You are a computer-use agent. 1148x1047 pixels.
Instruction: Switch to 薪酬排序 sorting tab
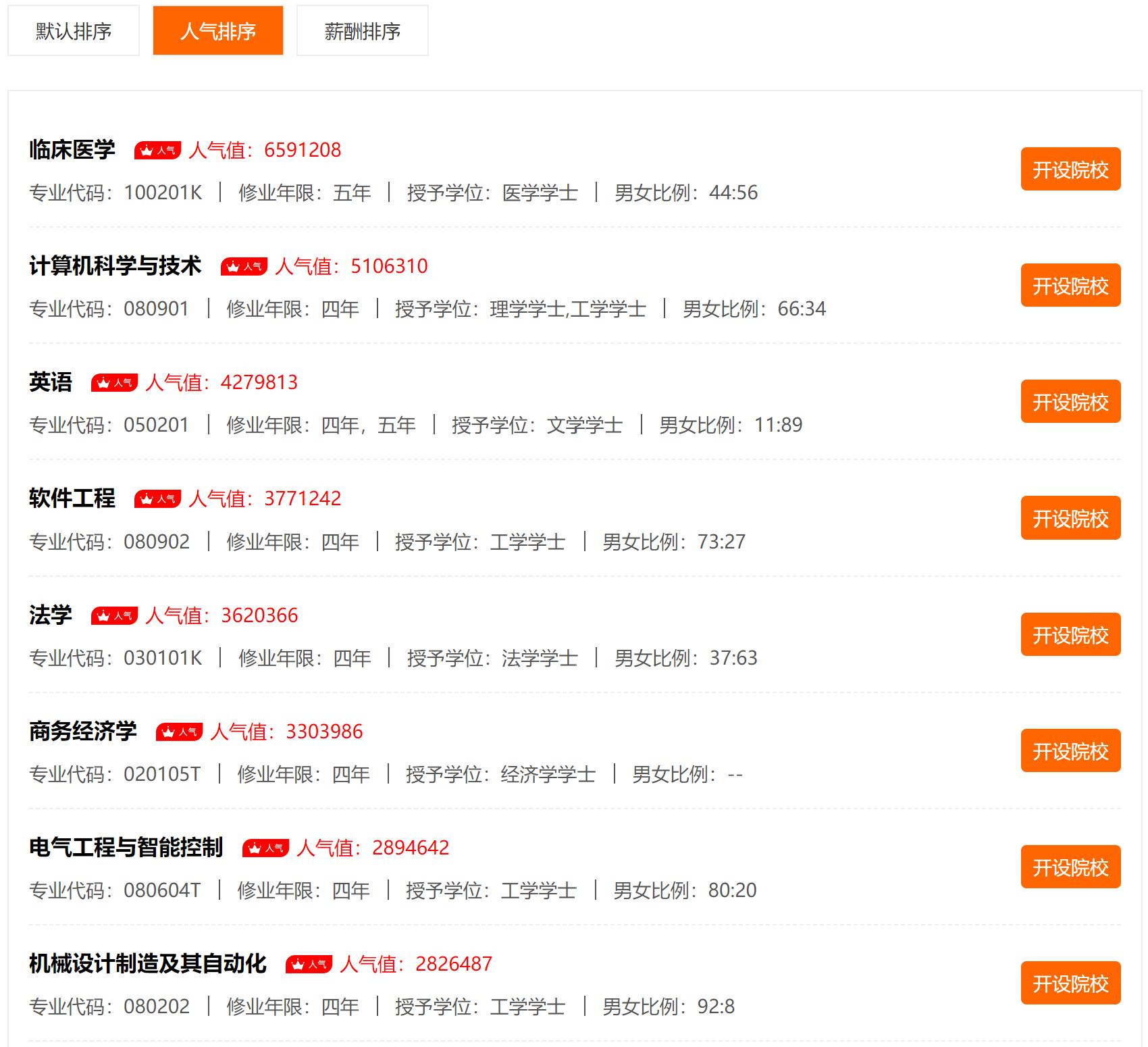click(361, 30)
